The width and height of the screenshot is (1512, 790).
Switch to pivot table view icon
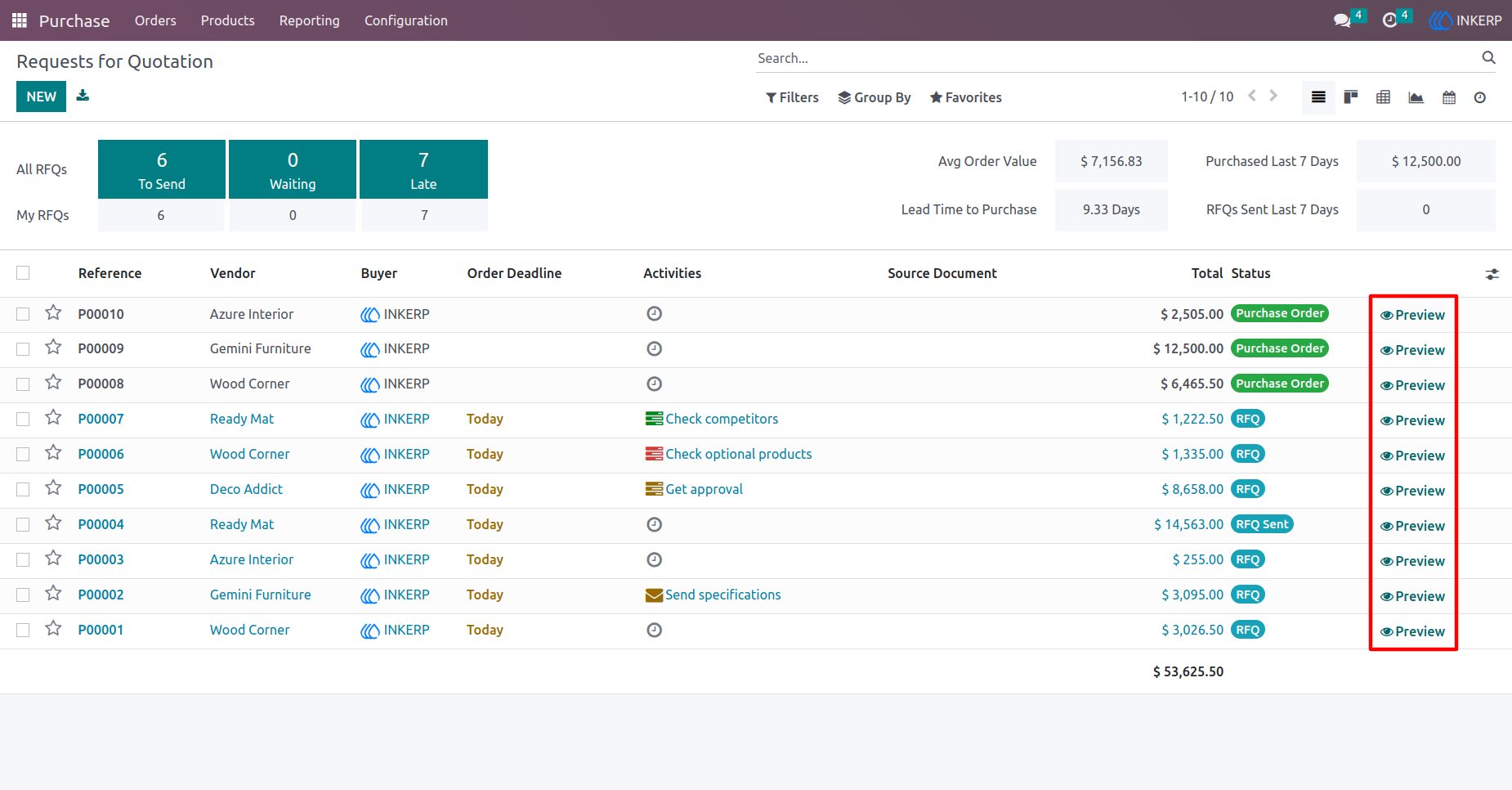coord(1383,97)
